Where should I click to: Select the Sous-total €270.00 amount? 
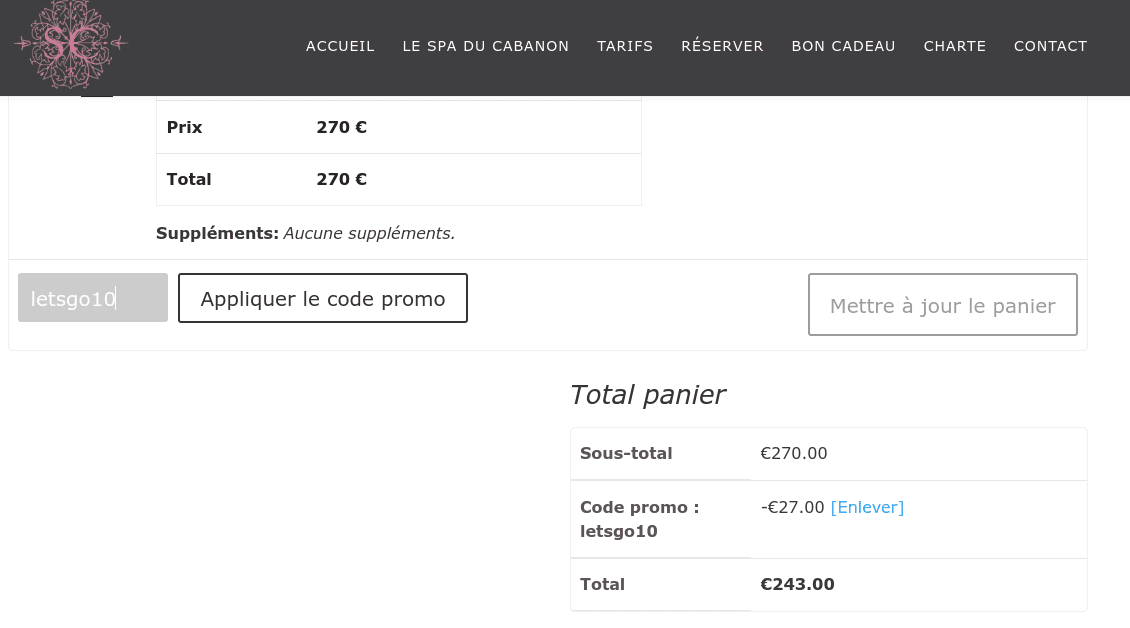[793, 454]
